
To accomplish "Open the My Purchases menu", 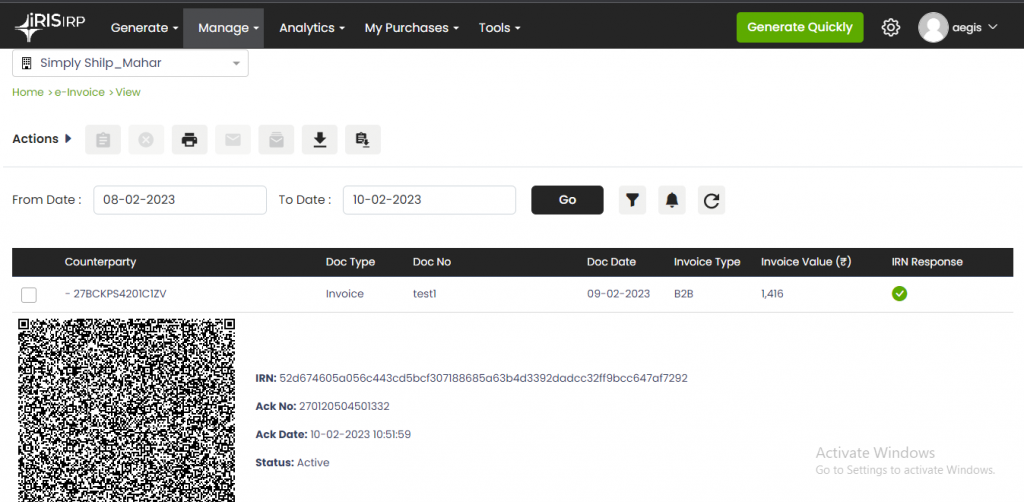I will tap(411, 28).
